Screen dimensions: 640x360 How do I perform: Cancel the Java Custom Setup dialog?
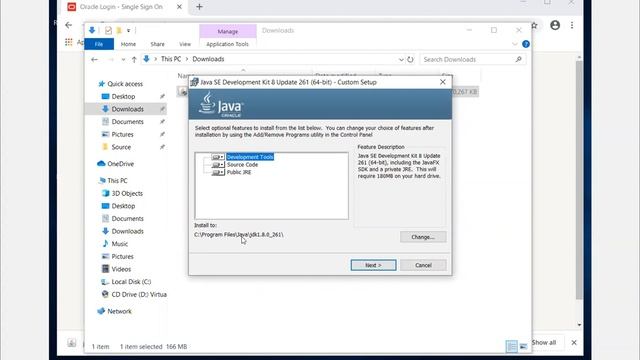pos(423,265)
